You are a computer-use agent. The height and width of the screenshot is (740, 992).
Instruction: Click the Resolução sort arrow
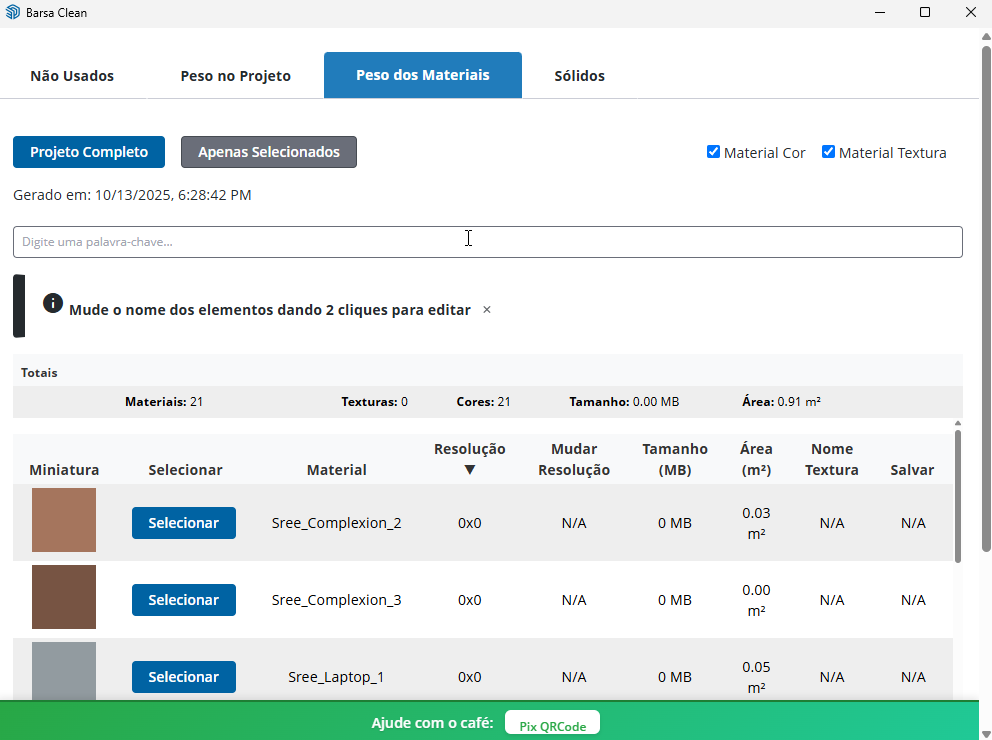[x=469, y=470]
